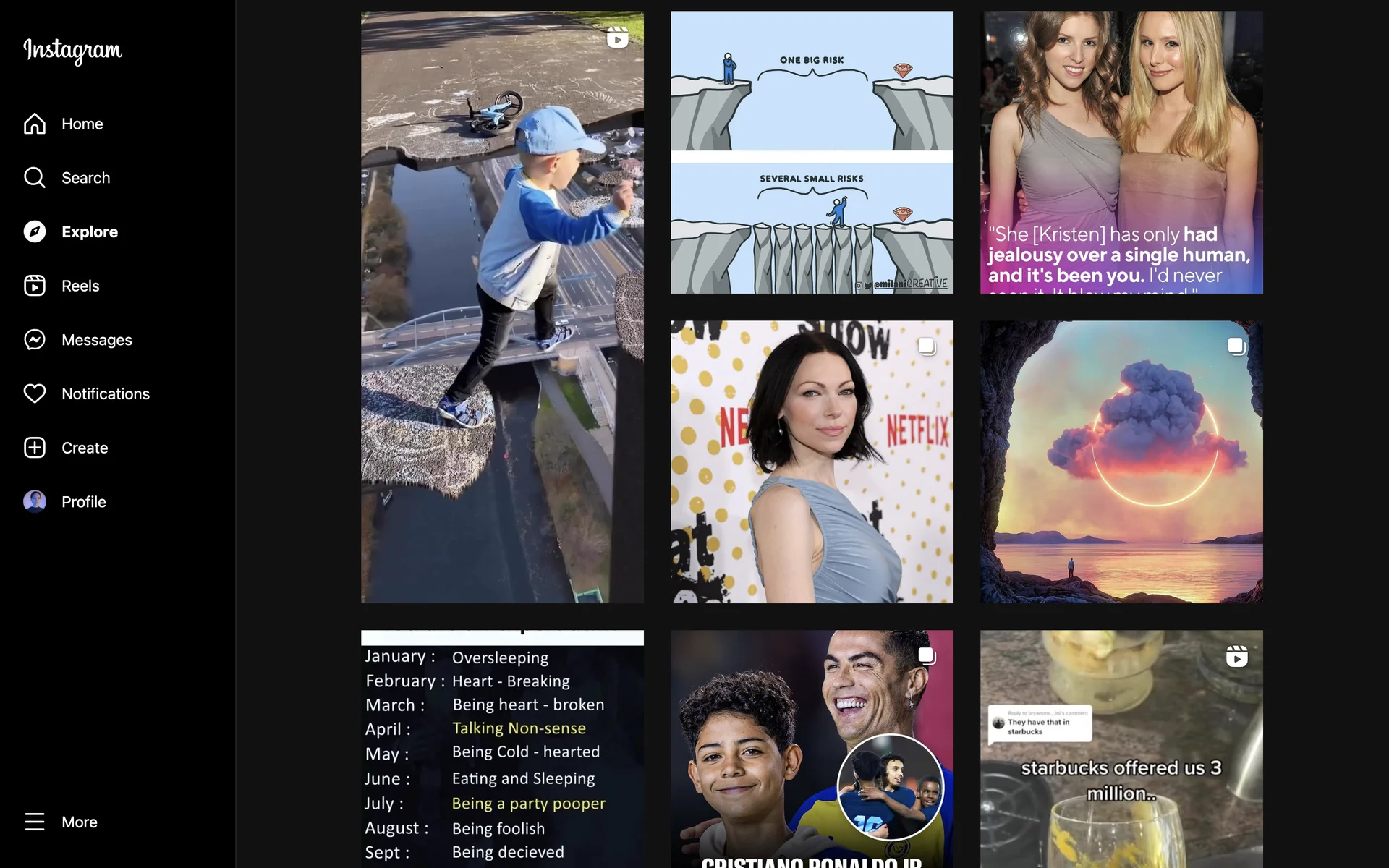
Task: Open the One Big Risk cartoon post
Action: [812, 152]
